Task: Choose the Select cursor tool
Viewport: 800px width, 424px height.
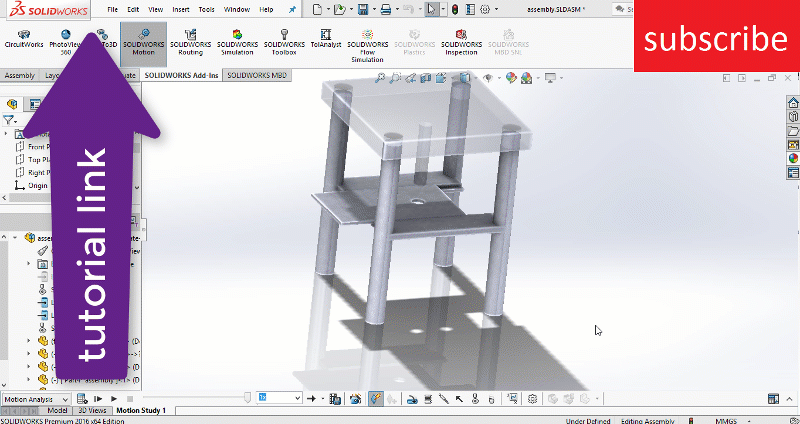Action: [x=432, y=9]
